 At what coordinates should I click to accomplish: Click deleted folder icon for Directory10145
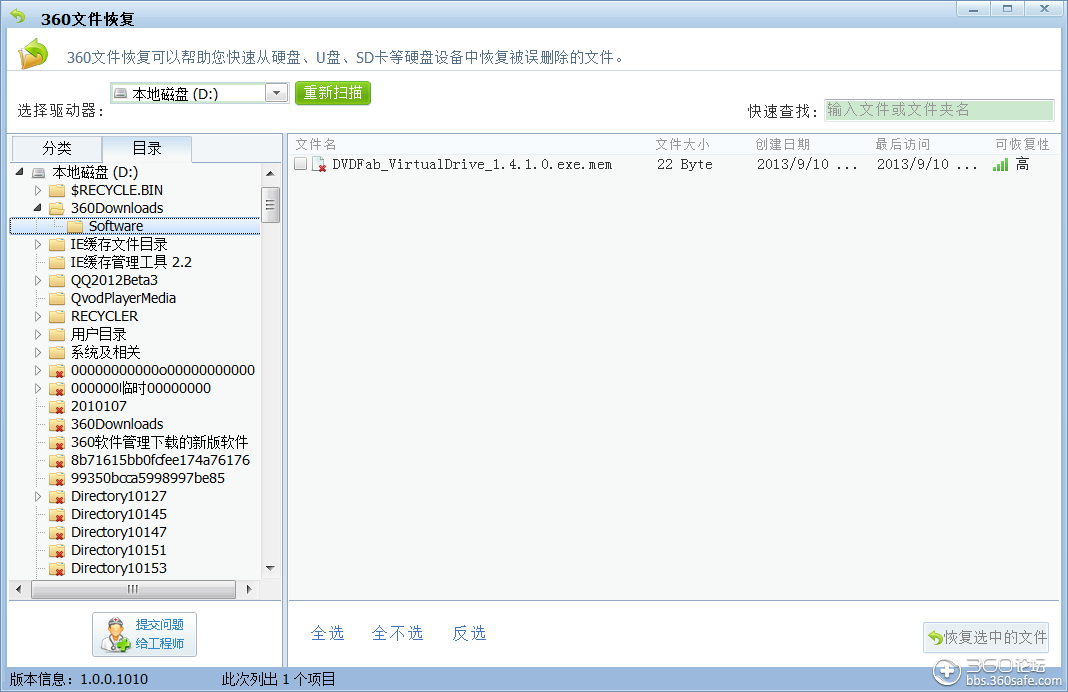(57, 514)
